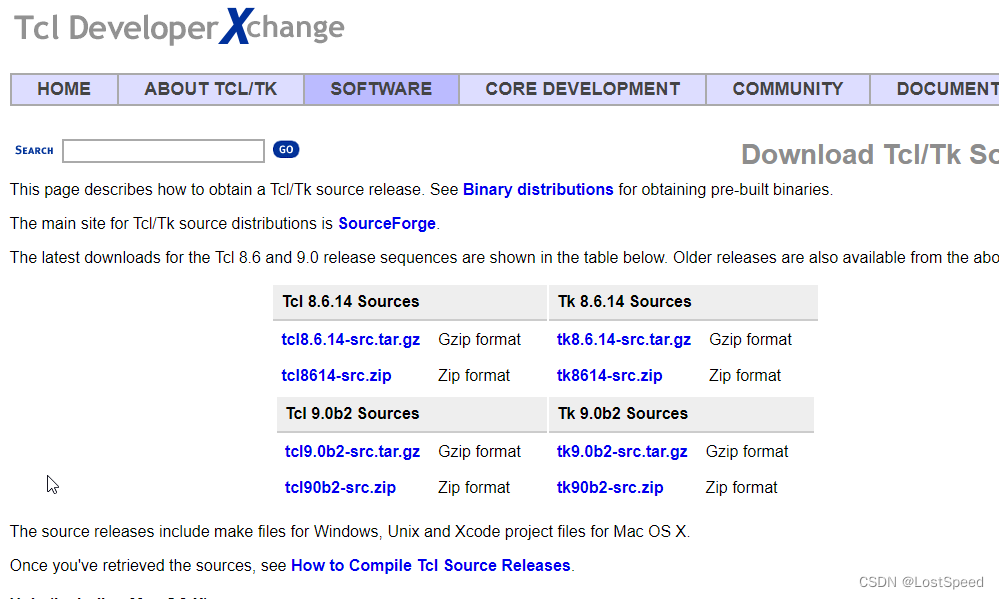
Task: Select the SOFTWARE tab
Action: (380, 89)
